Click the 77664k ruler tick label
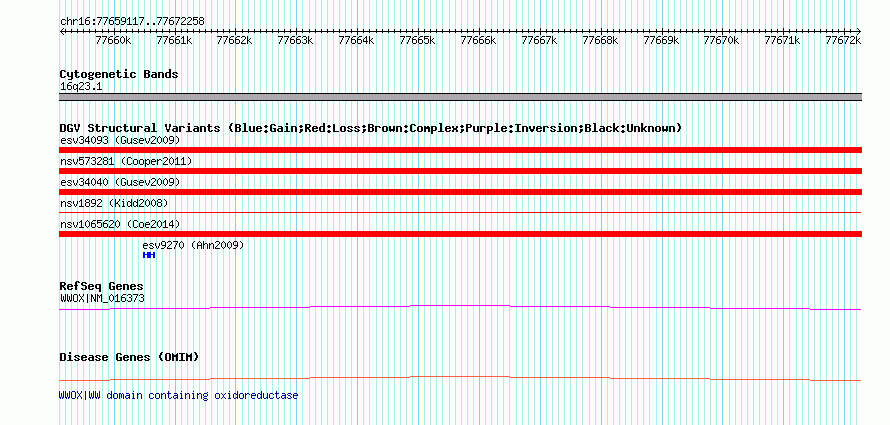This screenshot has width=890, height=425. tap(356, 40)
